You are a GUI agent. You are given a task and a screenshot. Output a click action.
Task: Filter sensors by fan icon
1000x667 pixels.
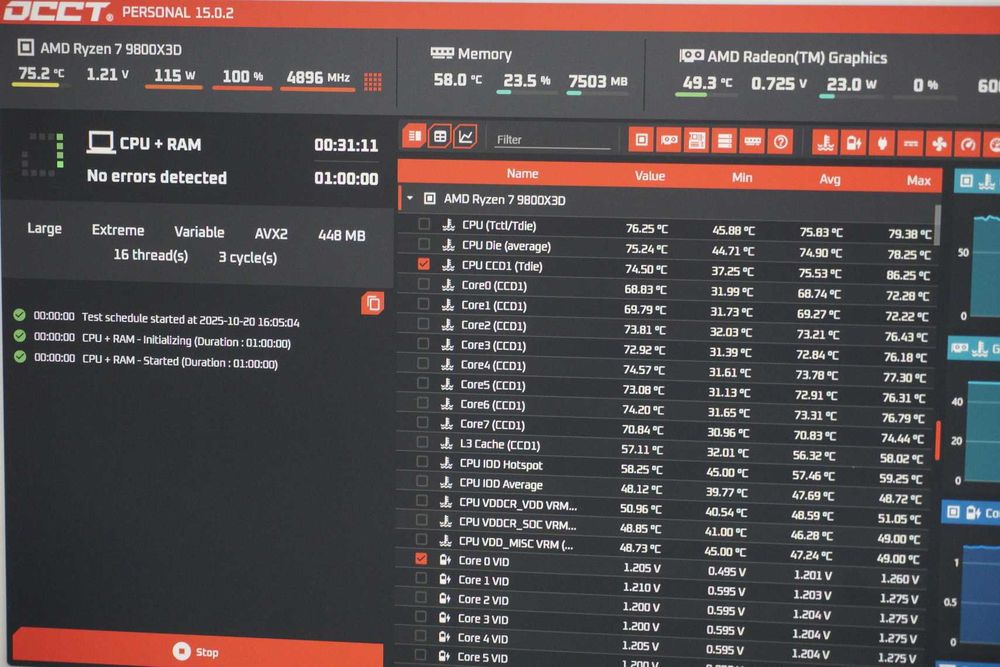point(939,145)
